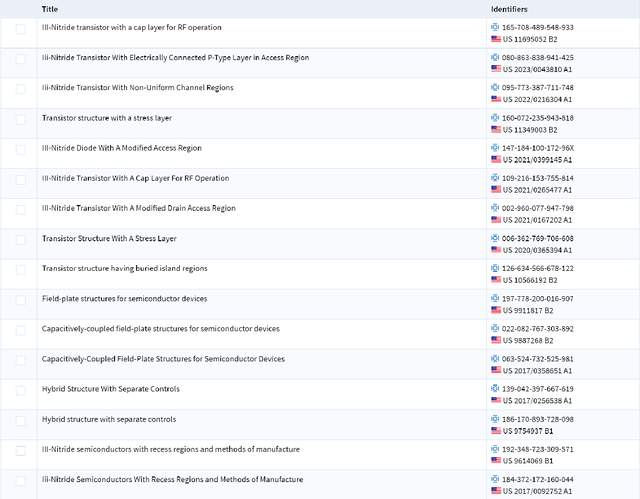
Task: Tick checkbox for III-Nitride transistor cap layer RF operation
Action: point(20,29)
